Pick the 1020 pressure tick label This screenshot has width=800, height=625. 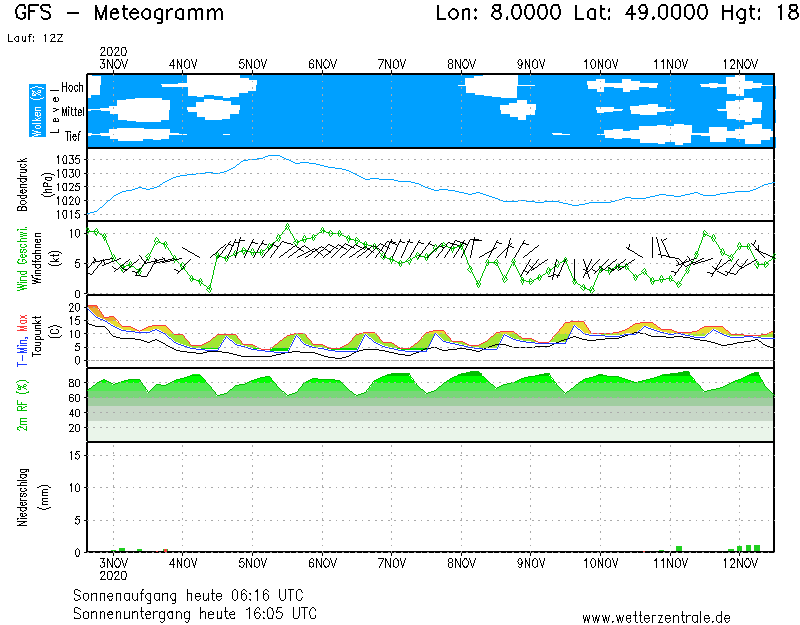click(68, 201)
